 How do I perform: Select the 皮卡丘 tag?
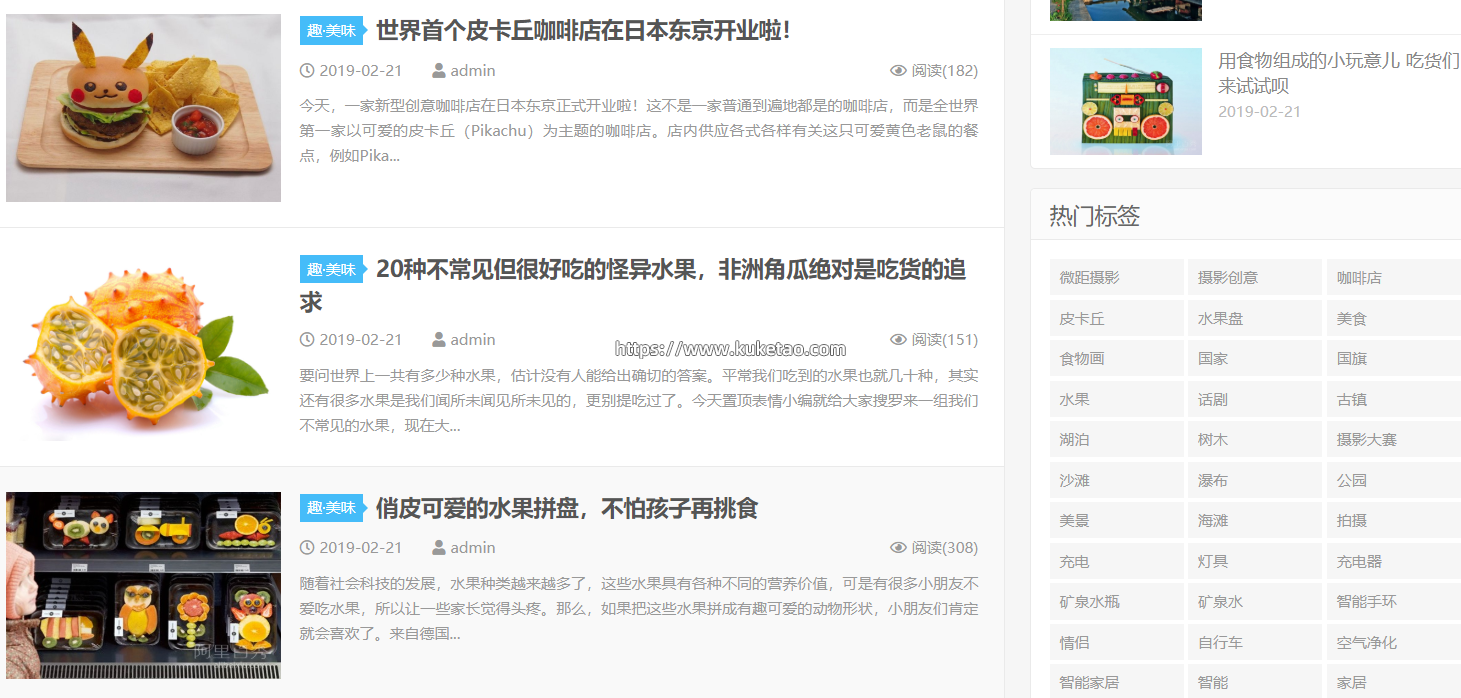pos(1117,319)
